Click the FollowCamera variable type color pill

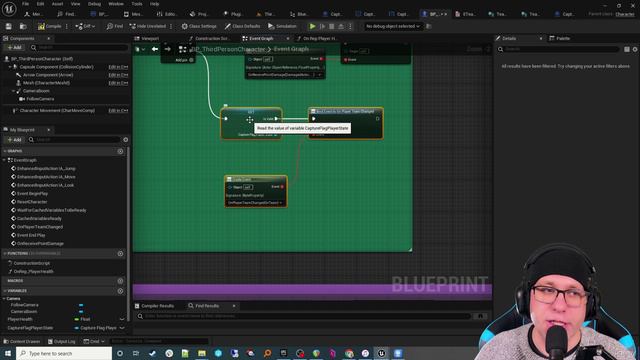pos(81,305)
